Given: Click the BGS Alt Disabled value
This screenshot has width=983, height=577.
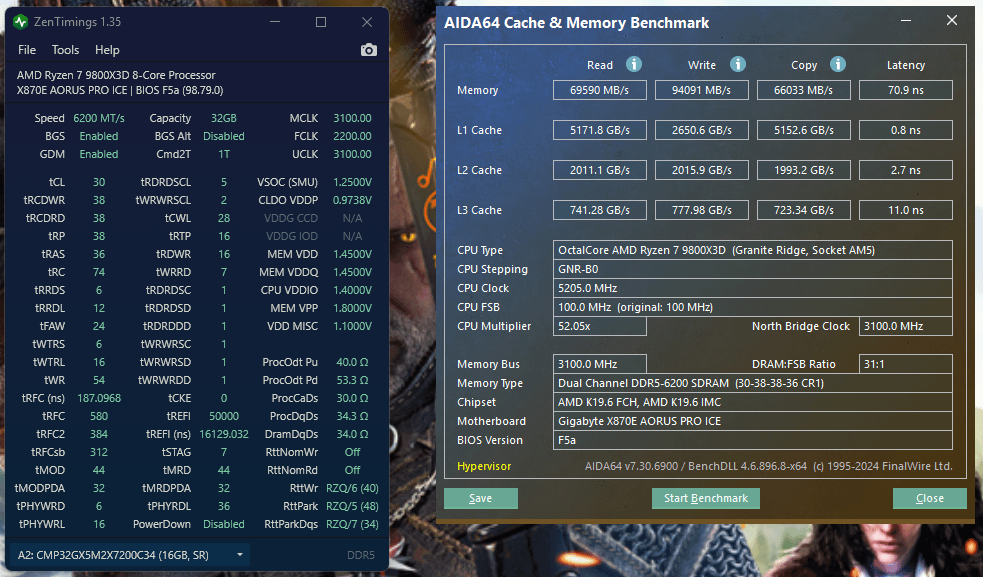Looking at the screenshot, I should (x=224, y=136).
